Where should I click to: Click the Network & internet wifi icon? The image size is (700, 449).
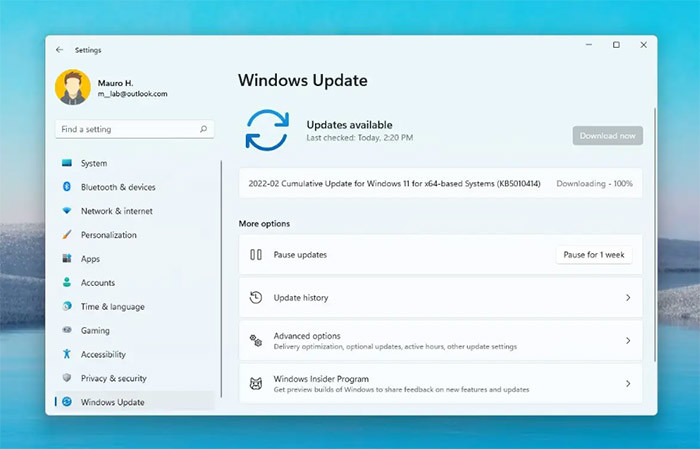pos(67,211)
